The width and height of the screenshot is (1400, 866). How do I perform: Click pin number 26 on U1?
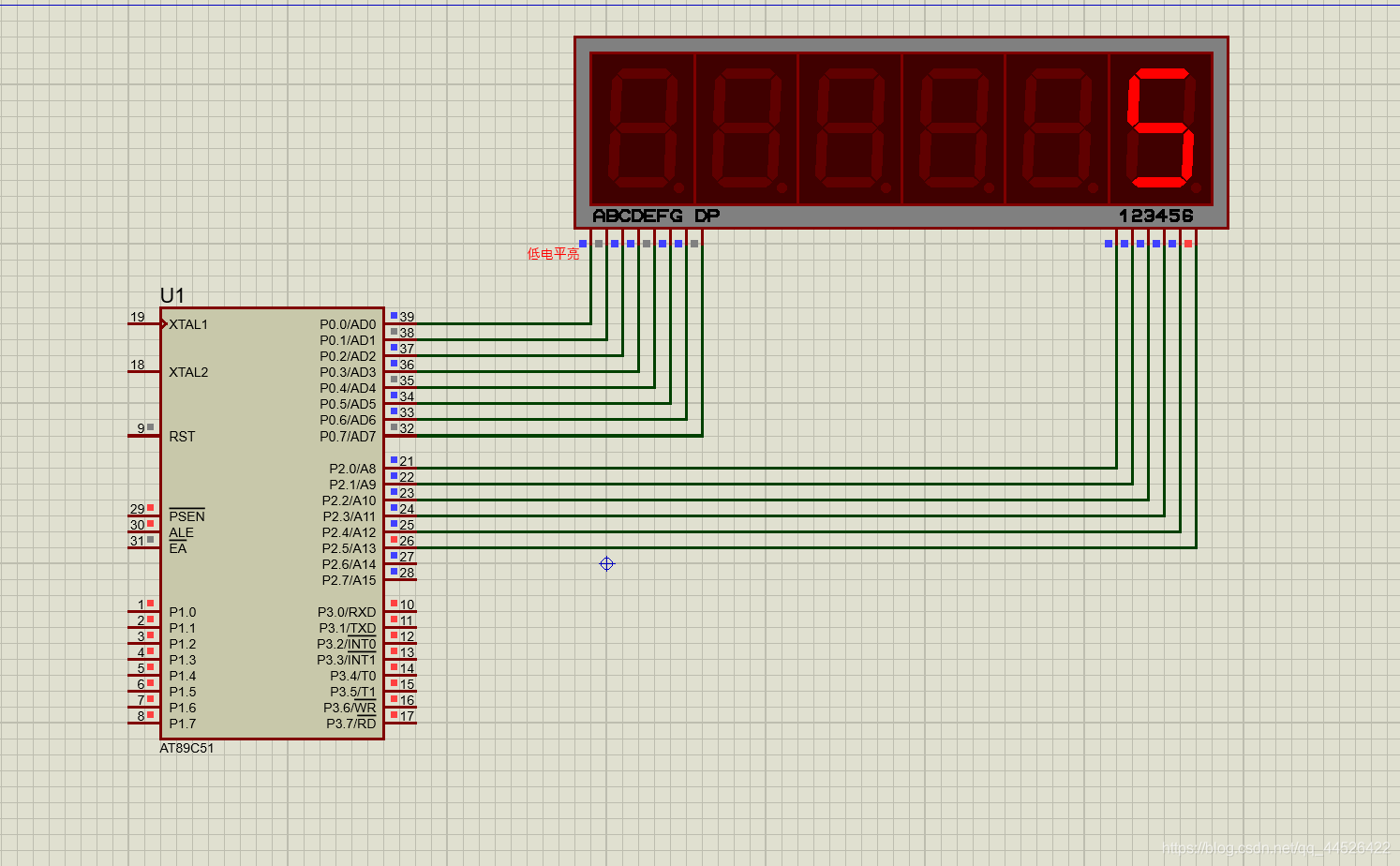(x=407, y=541)
